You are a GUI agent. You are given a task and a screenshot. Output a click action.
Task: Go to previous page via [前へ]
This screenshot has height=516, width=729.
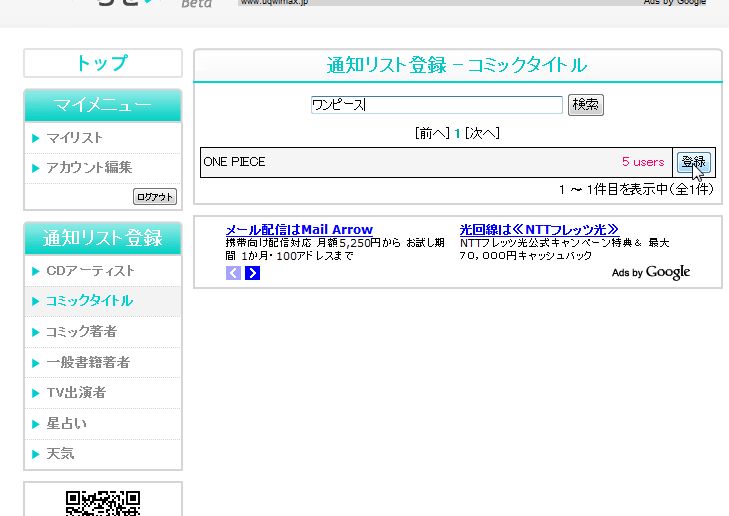pos(432,133)
